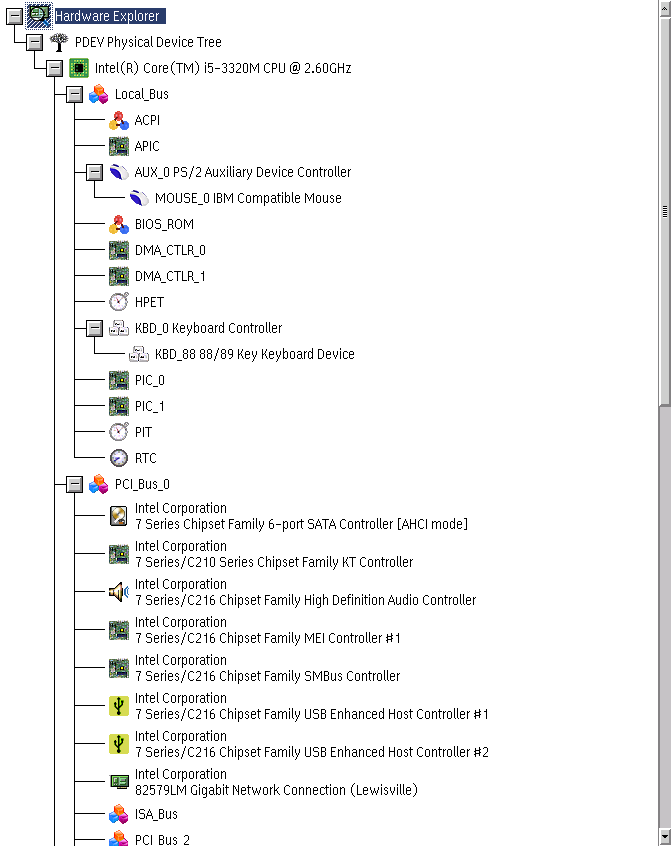Image resolution: width=672 pixels, height=846 pixels.
Task: Click the Hardware Explorer root icon
Action: pos(39,15)
